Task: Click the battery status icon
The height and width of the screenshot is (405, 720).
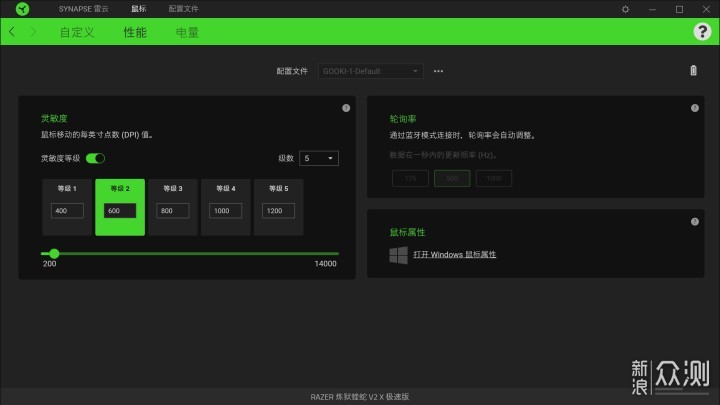Action: click(693, 70)
